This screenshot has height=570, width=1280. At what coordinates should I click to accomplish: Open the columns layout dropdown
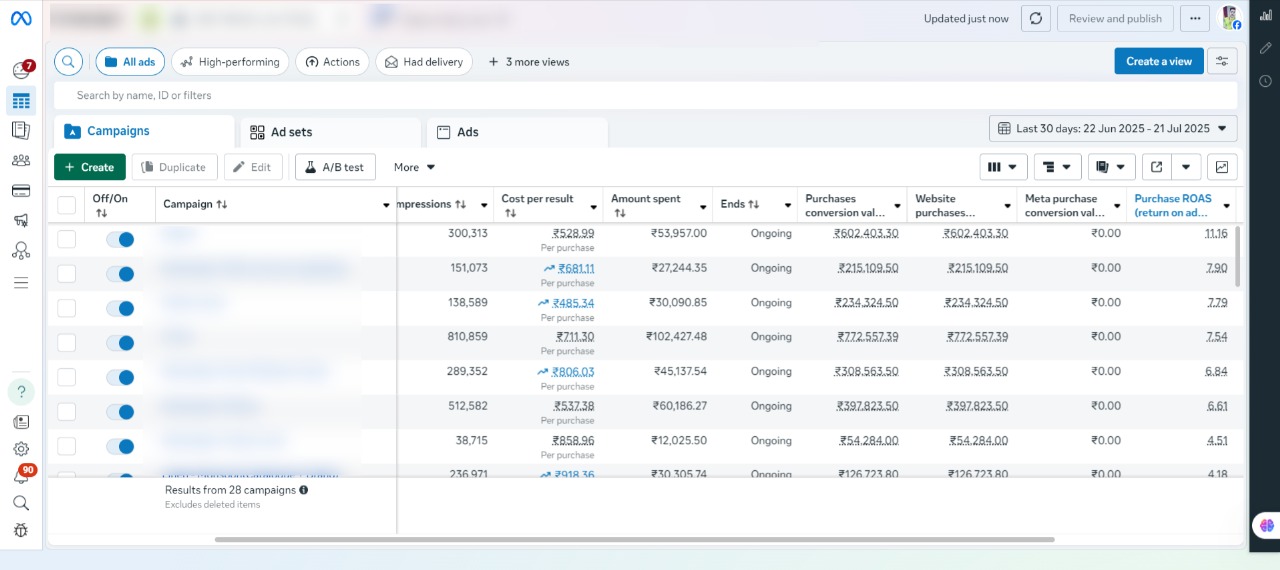click(1003, 167)
